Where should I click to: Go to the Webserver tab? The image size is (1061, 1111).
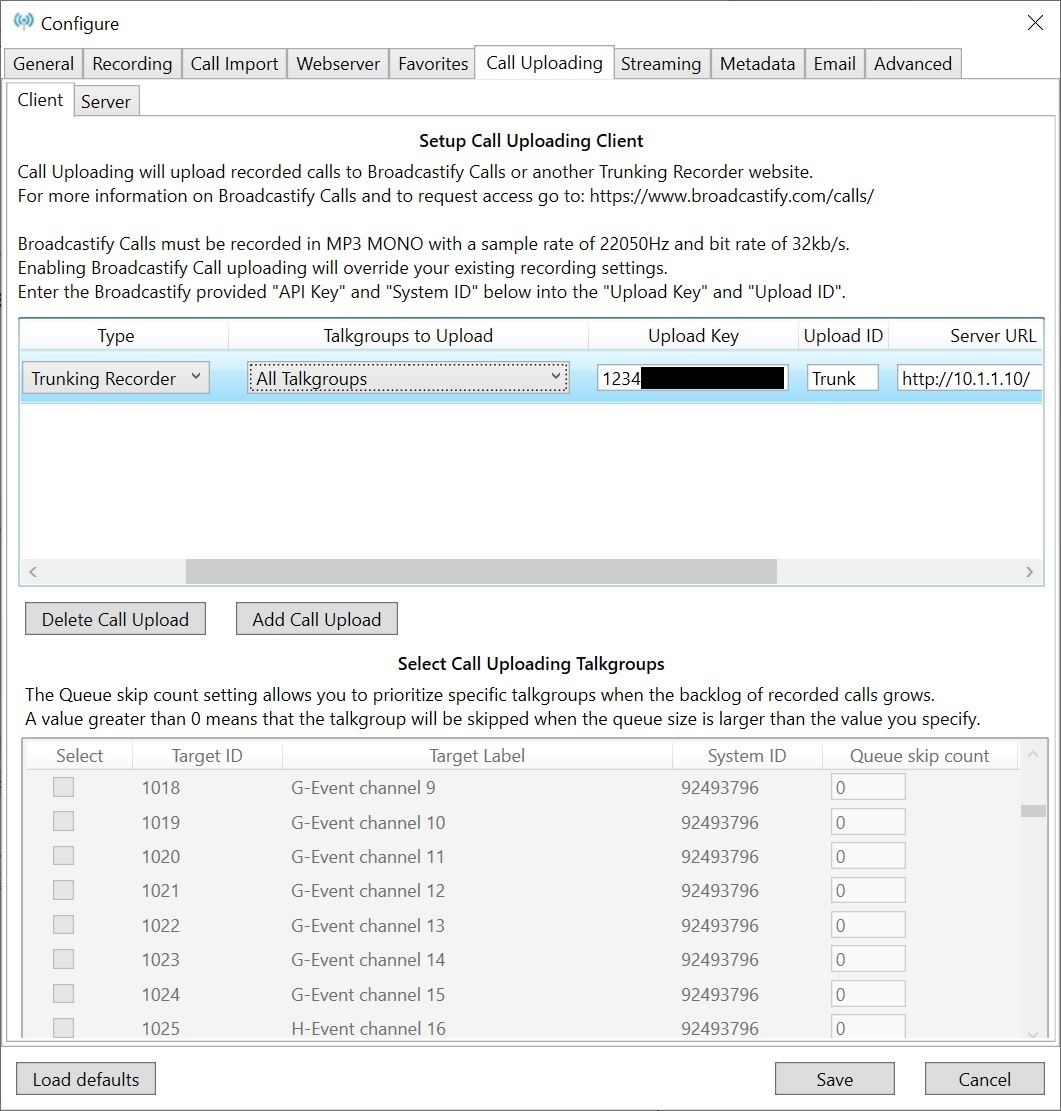tap(338, 64)
